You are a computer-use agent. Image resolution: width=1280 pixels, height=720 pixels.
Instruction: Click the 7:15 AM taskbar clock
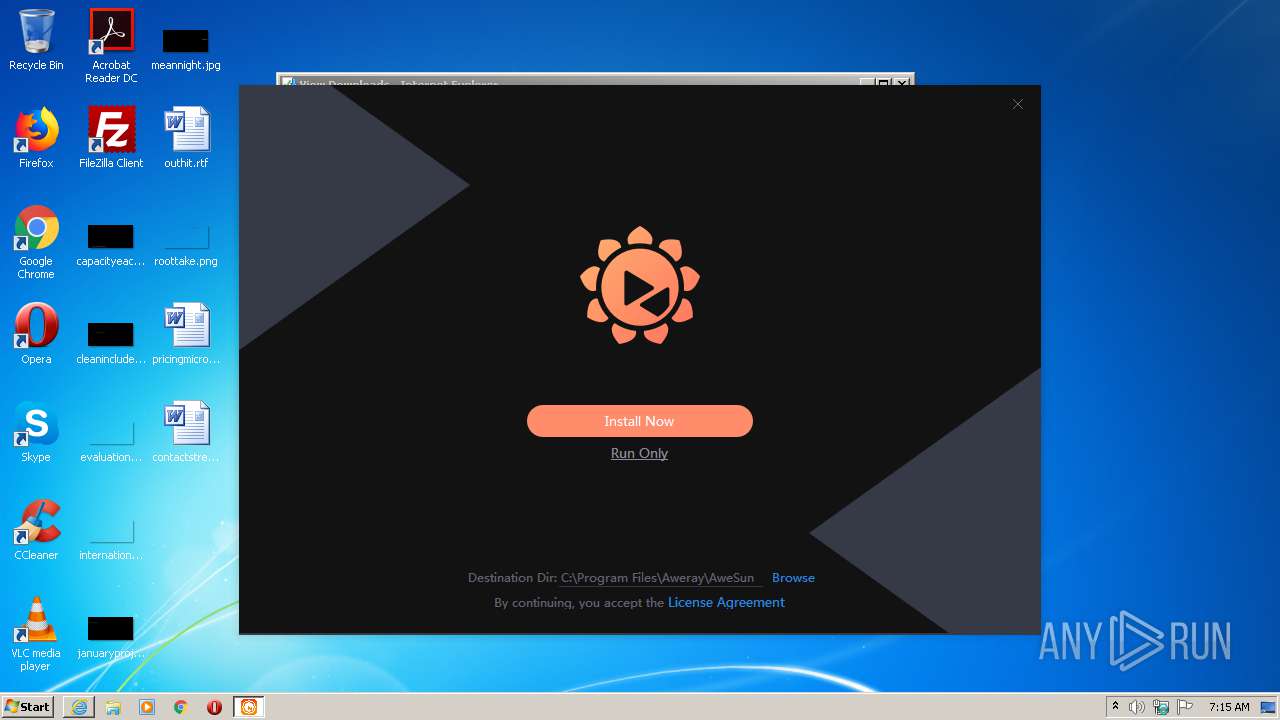click(1229, 707)
